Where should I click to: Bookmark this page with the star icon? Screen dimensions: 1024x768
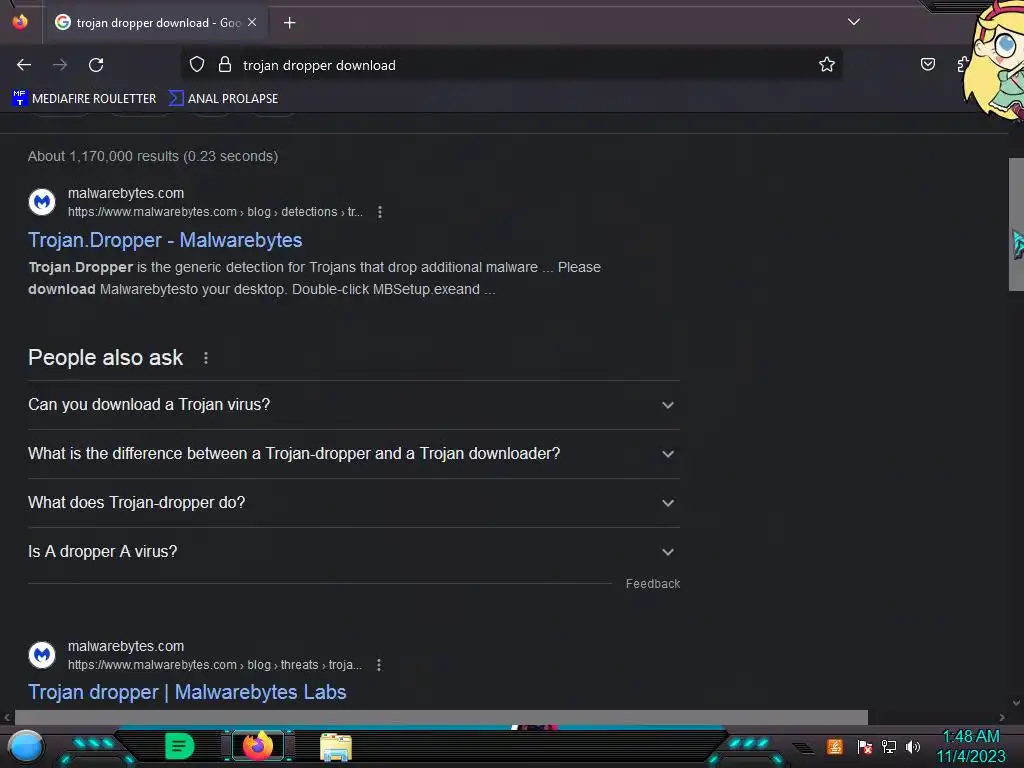pos(827,64)
